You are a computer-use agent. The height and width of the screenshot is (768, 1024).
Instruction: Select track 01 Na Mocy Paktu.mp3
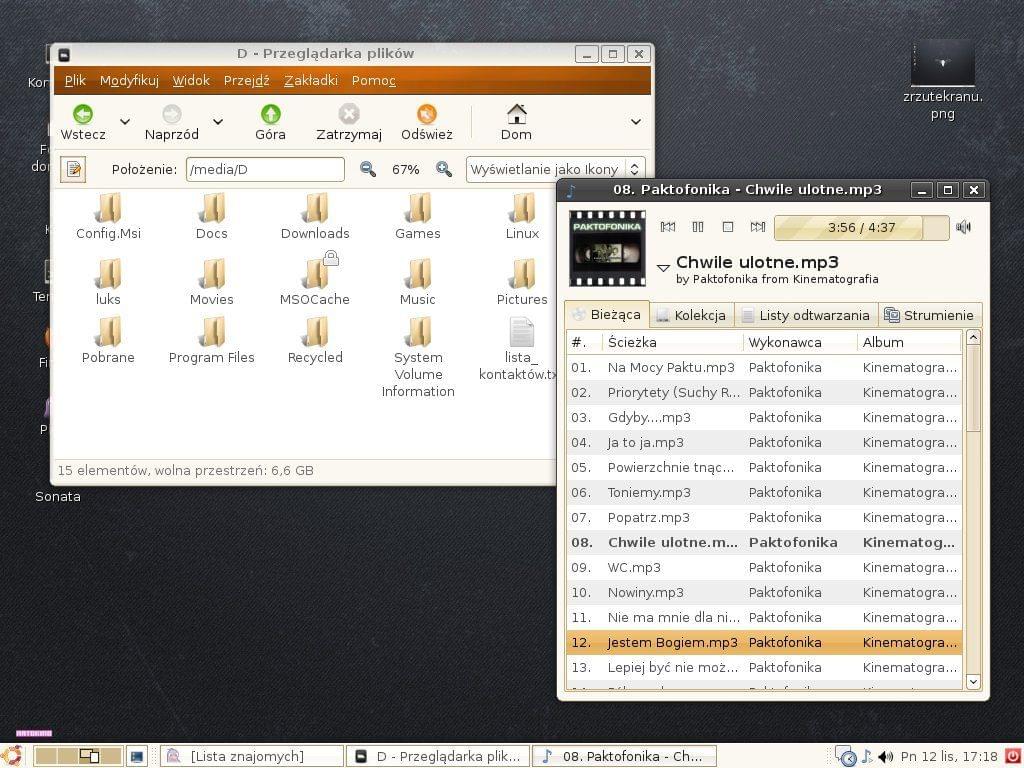click(x=764, y=368)
